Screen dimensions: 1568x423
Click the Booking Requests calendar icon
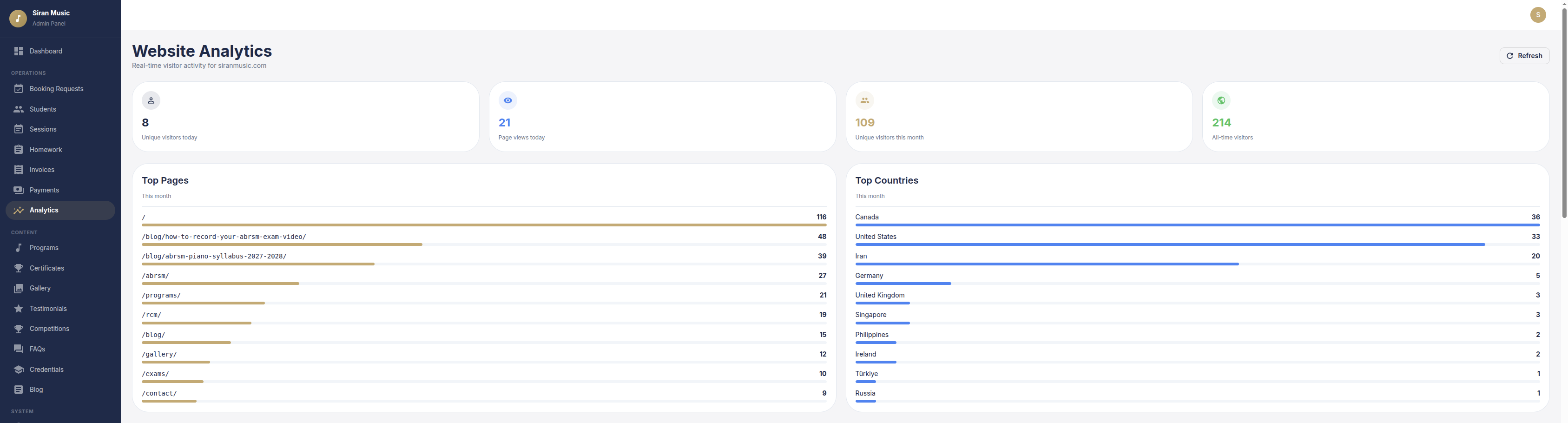[x=19, y=89]
